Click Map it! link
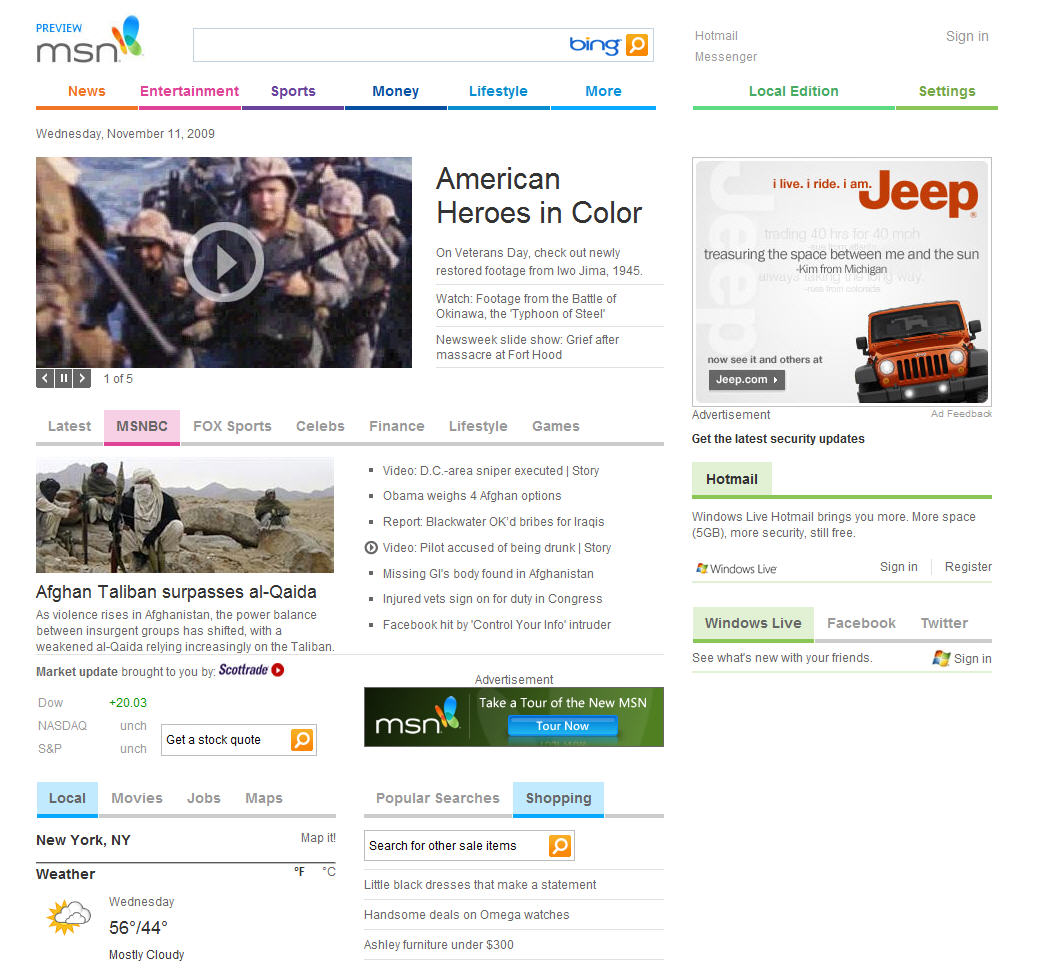Viewport: 1055px width, 968px height. pyautogui.click(x=318, y=837)
